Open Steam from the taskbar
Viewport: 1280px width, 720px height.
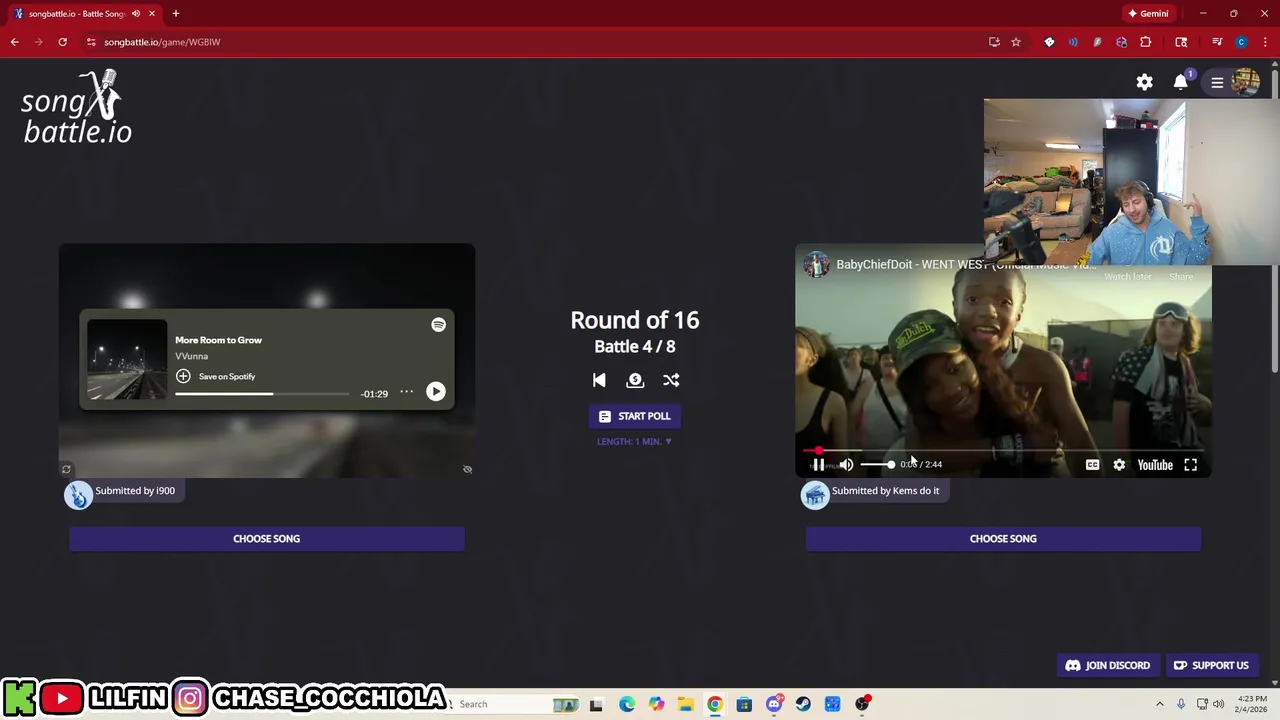pyautogui.click(x=803, y=704)
